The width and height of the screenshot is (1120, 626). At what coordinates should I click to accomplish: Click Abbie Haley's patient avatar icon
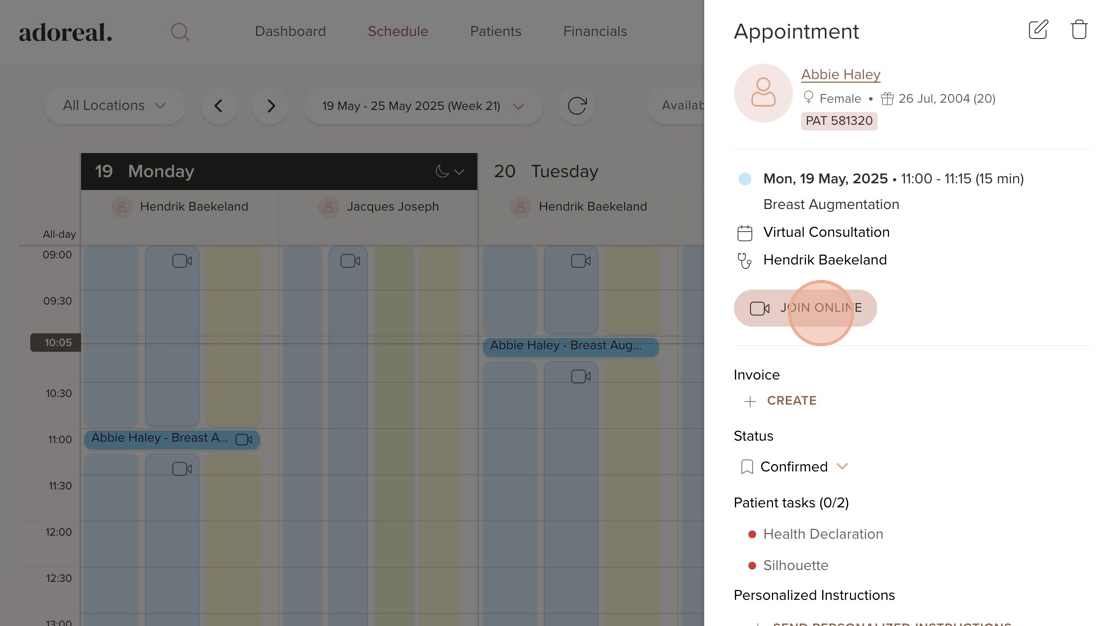(763, 93)
